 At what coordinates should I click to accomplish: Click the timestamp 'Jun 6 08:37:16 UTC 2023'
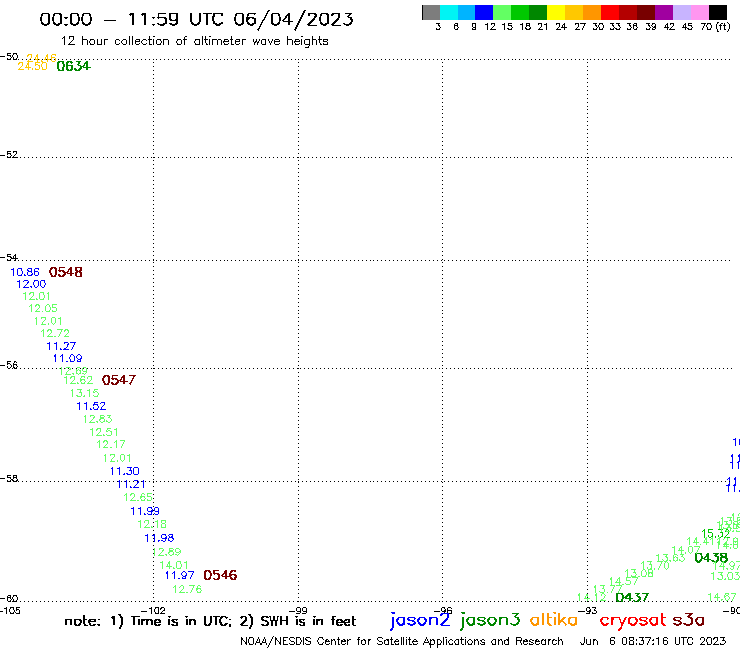(x=653, y=641)
